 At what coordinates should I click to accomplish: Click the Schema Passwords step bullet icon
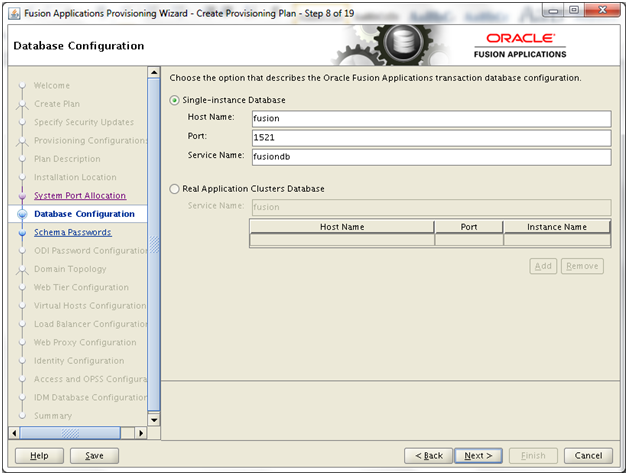pyautogui.click(x=22, y=233)
